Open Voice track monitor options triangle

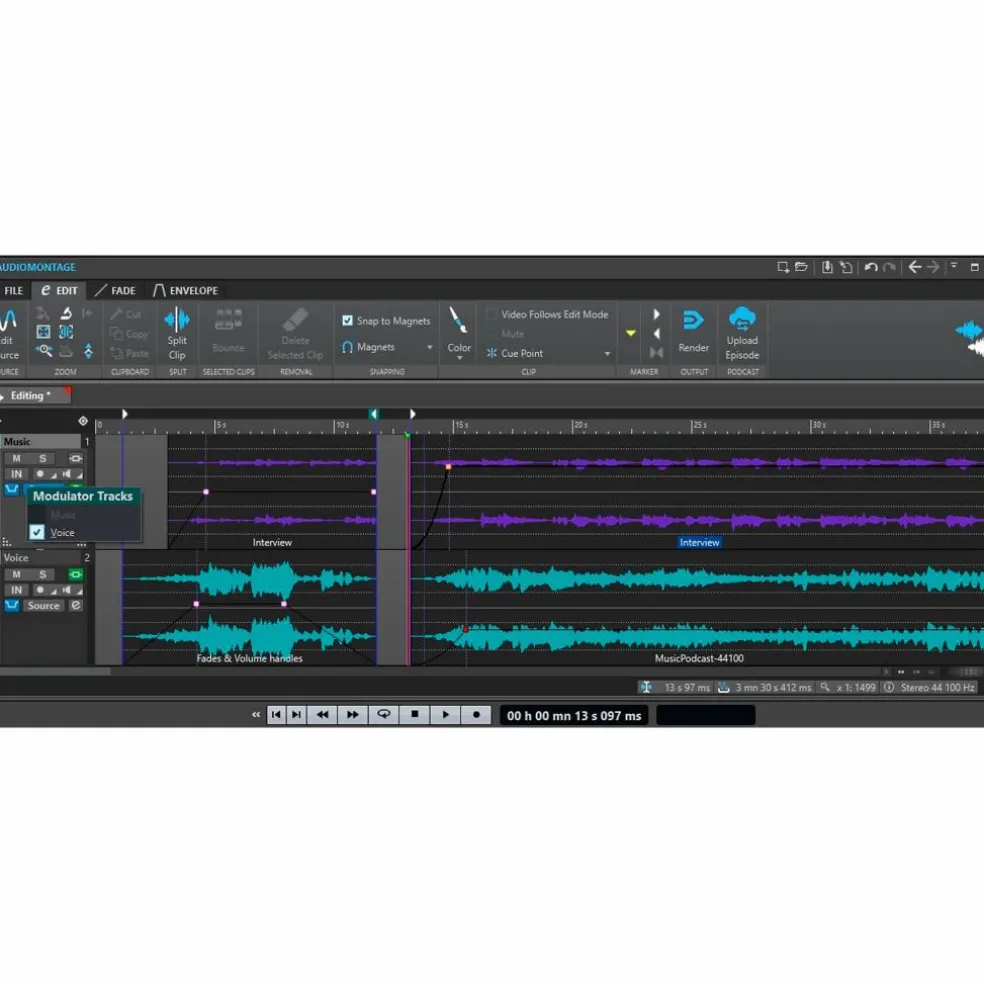[x=79, y=591]
